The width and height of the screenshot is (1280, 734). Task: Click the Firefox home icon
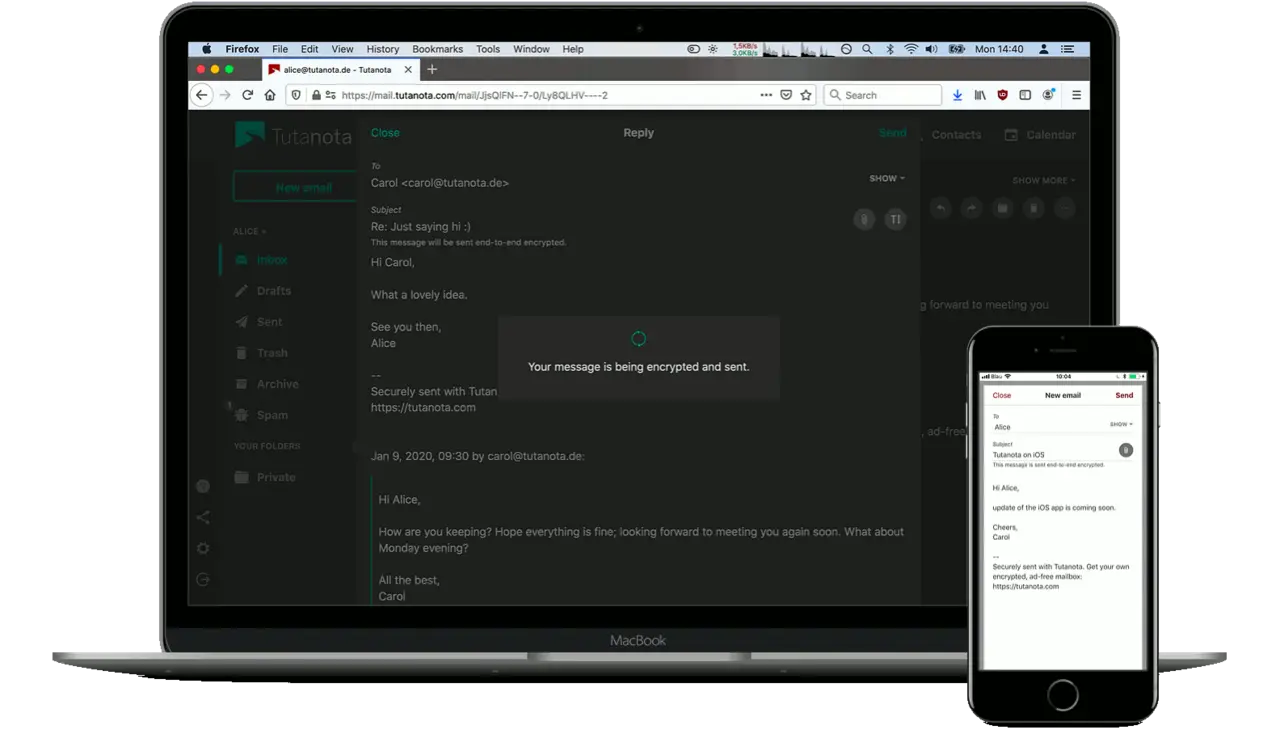(x=270, y=95)
